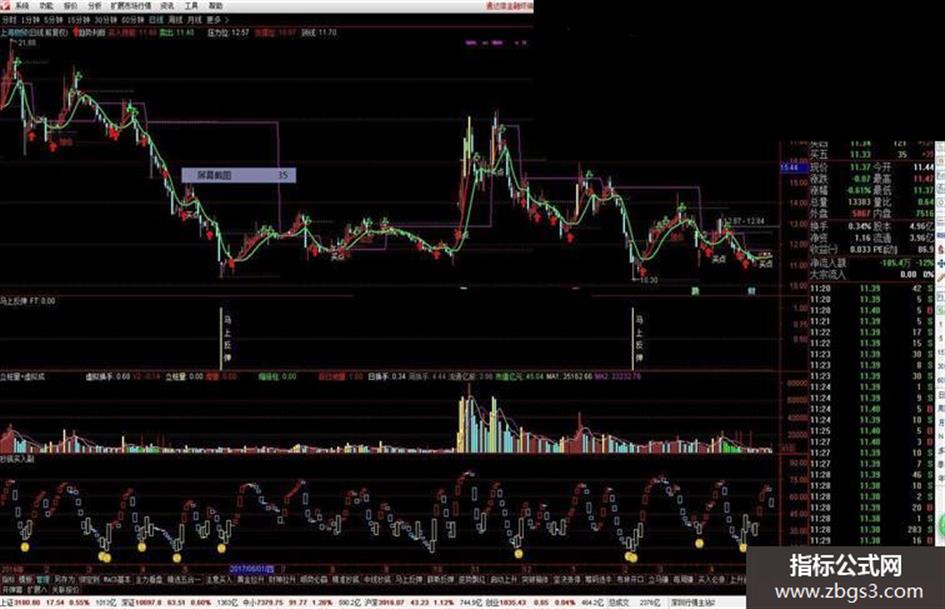Image resolution: width=945 pixels, height=609 pixels.
Task: Click the 马上反弹 FT indicator title
Action: [x=28, y=300]
